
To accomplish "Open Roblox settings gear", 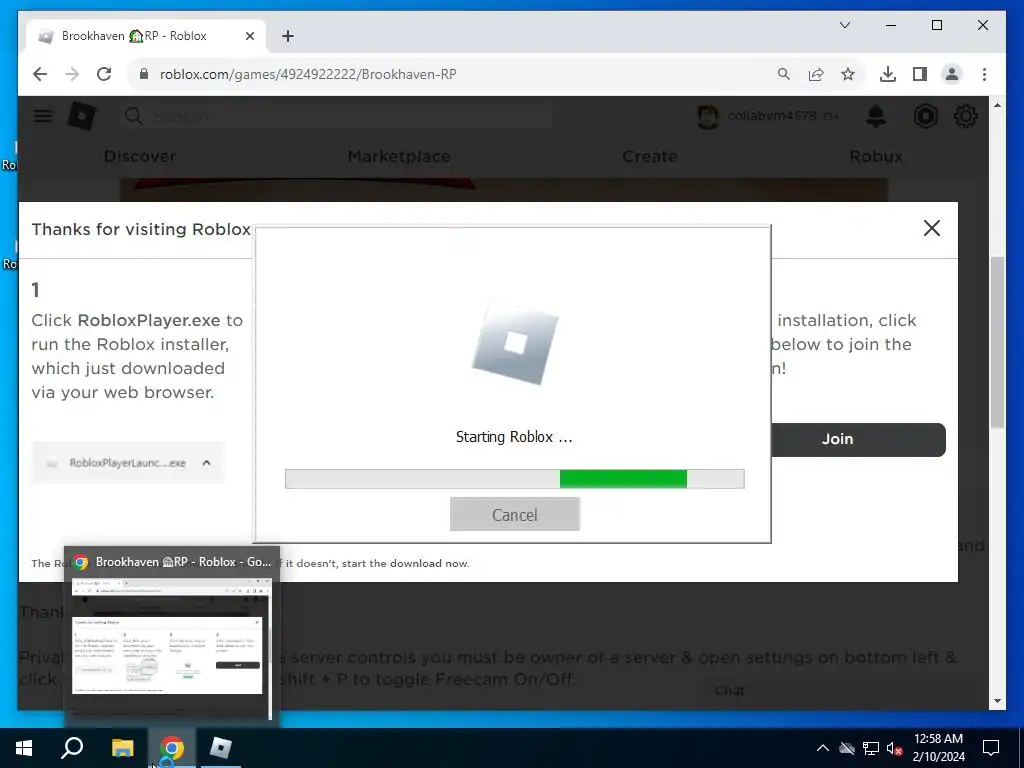I will pos(966,116).
